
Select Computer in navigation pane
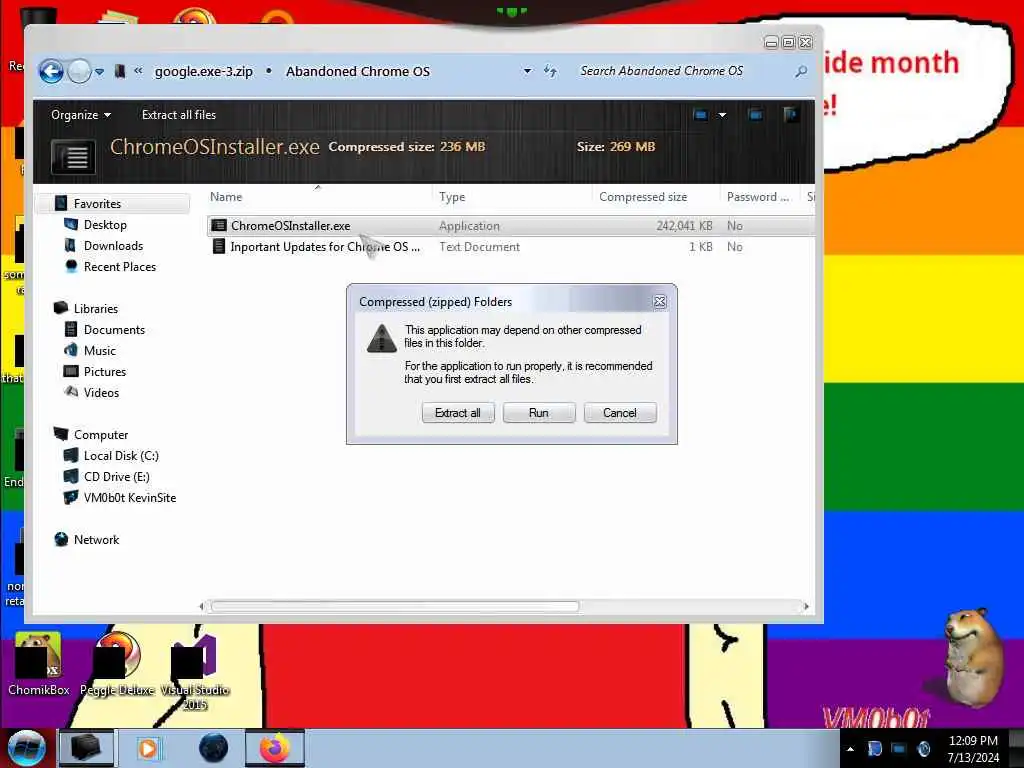coord(101,435)
